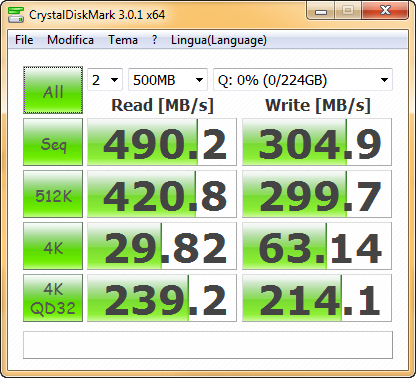416x378 pixels.
Task: Click the Seq write result 304.9
Action: [x=317, y=142]
